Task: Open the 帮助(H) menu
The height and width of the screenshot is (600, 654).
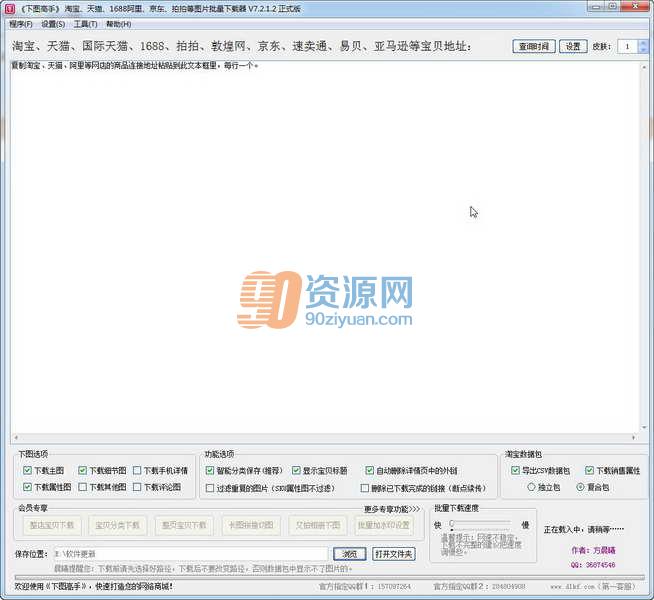Action: click(118, 24)
